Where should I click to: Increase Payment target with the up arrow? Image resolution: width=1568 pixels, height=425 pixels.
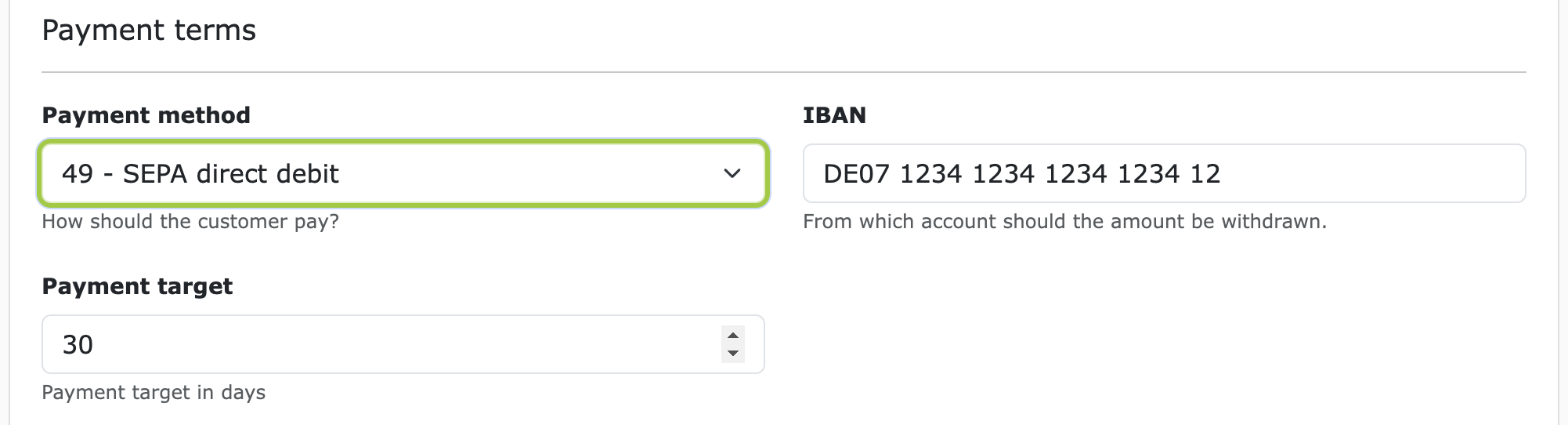click(x=733, y=336)
